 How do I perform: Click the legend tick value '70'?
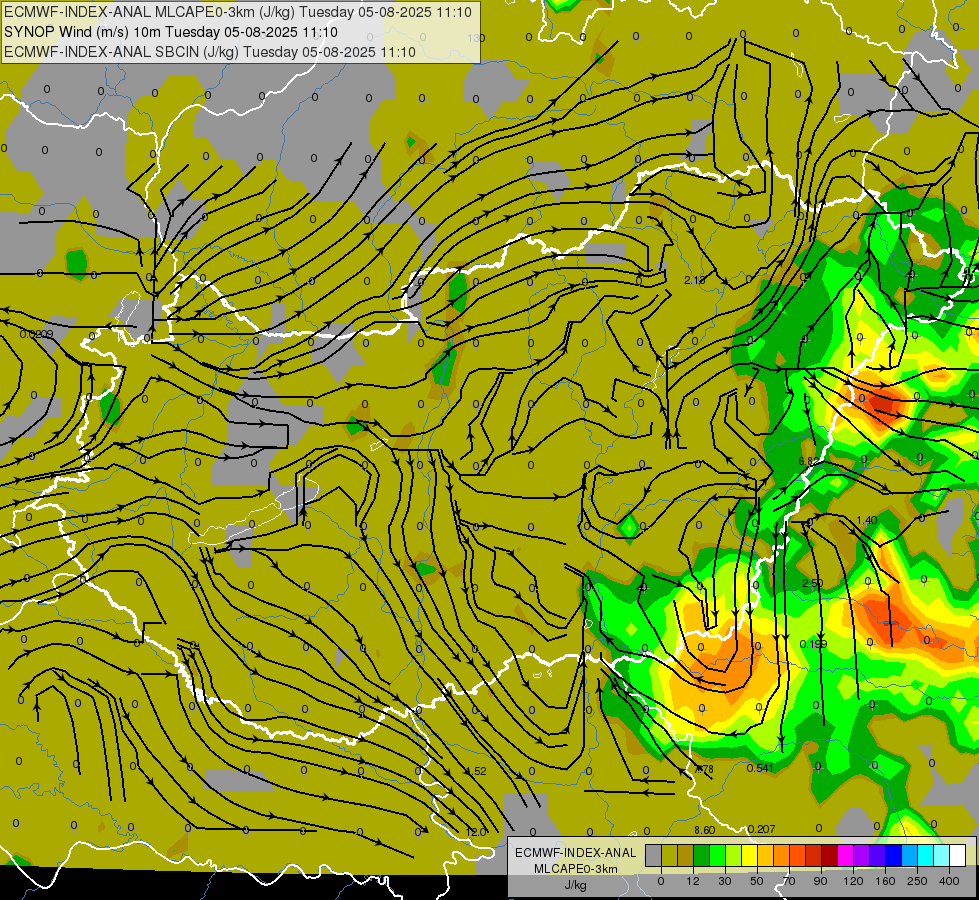pyautogui.click(x=789, y=881)
